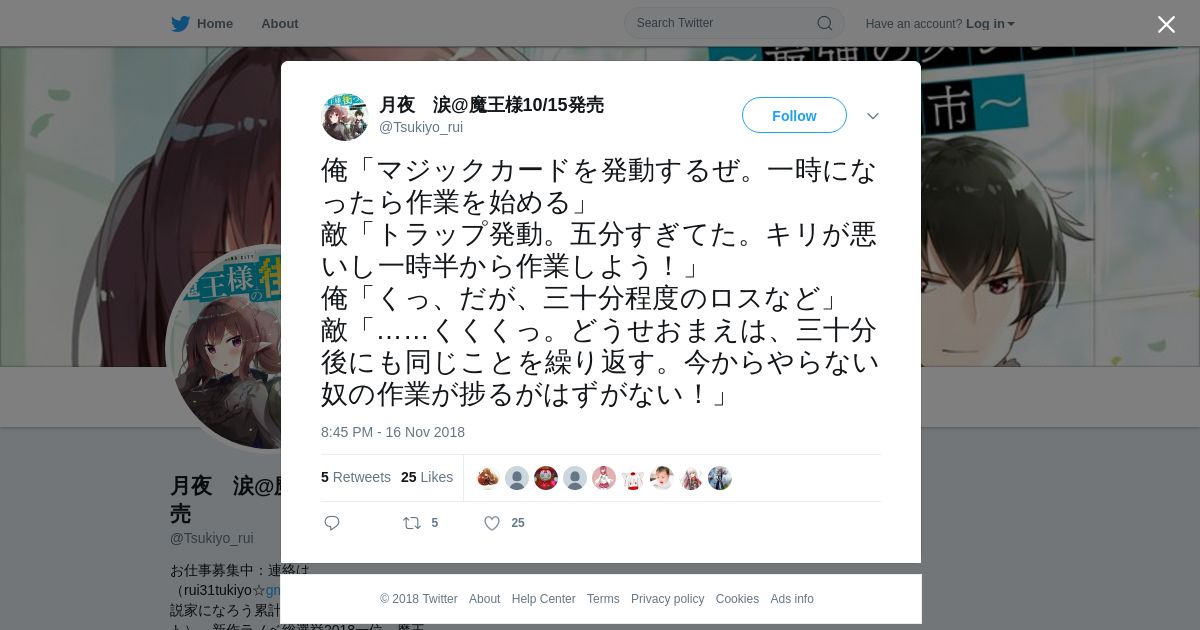This screenshot has height=630, width=1200.
Task: View the 25 Likes list
Action: pos(427,477)
